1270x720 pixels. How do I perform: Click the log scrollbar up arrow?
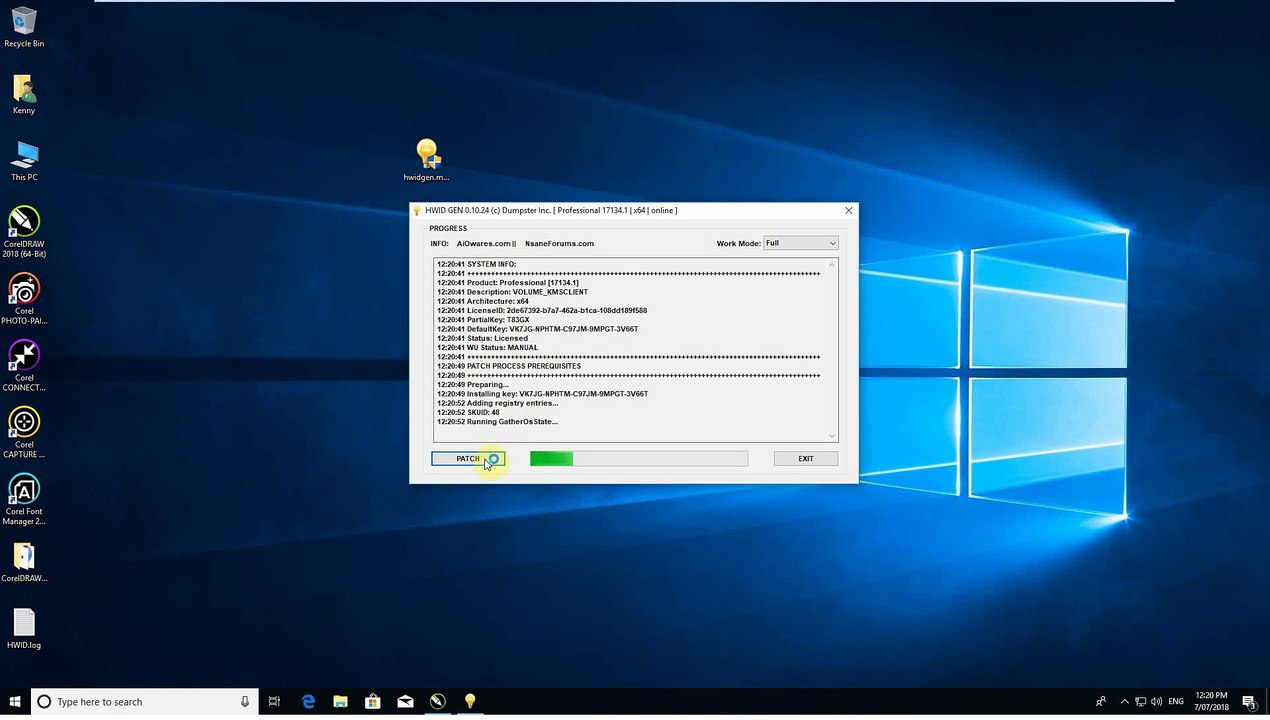click(x=832, y=264)
